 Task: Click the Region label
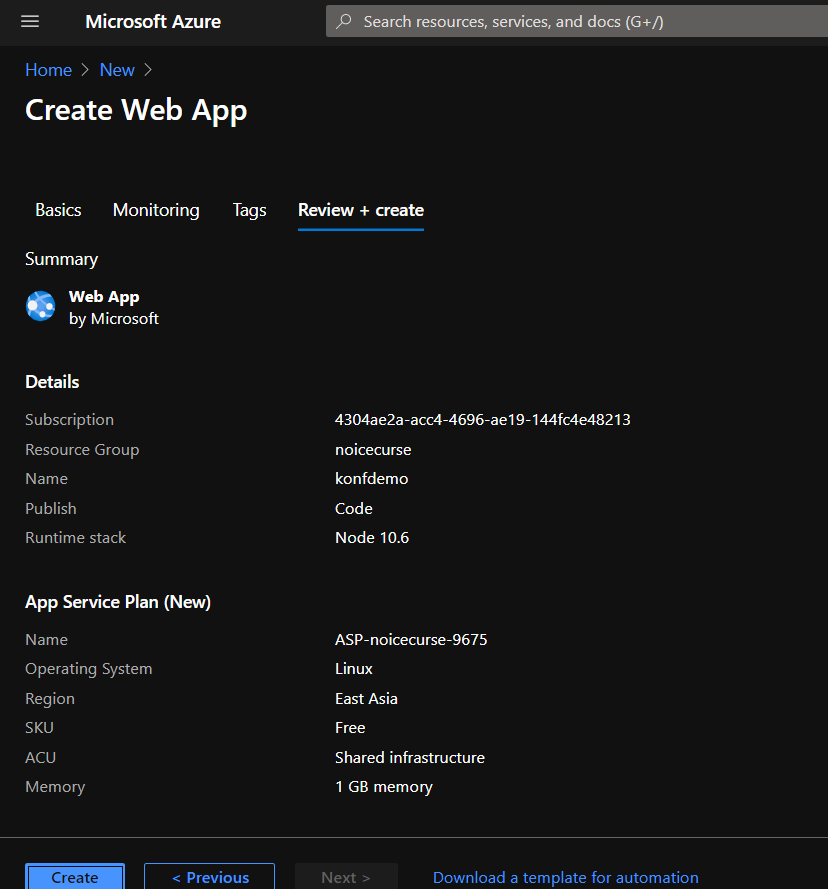50,698
